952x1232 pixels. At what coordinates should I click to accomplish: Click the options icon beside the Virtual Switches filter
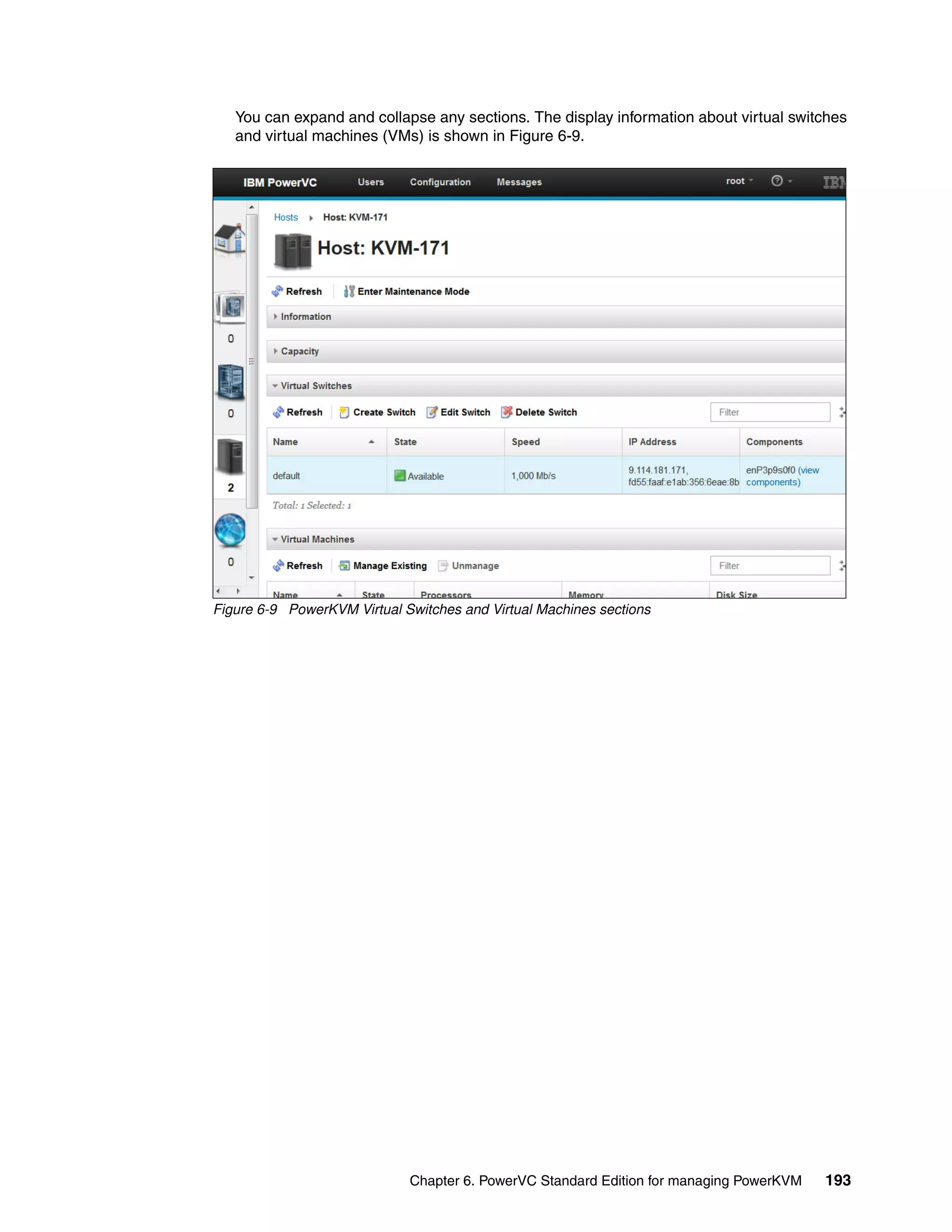(842, 412)
